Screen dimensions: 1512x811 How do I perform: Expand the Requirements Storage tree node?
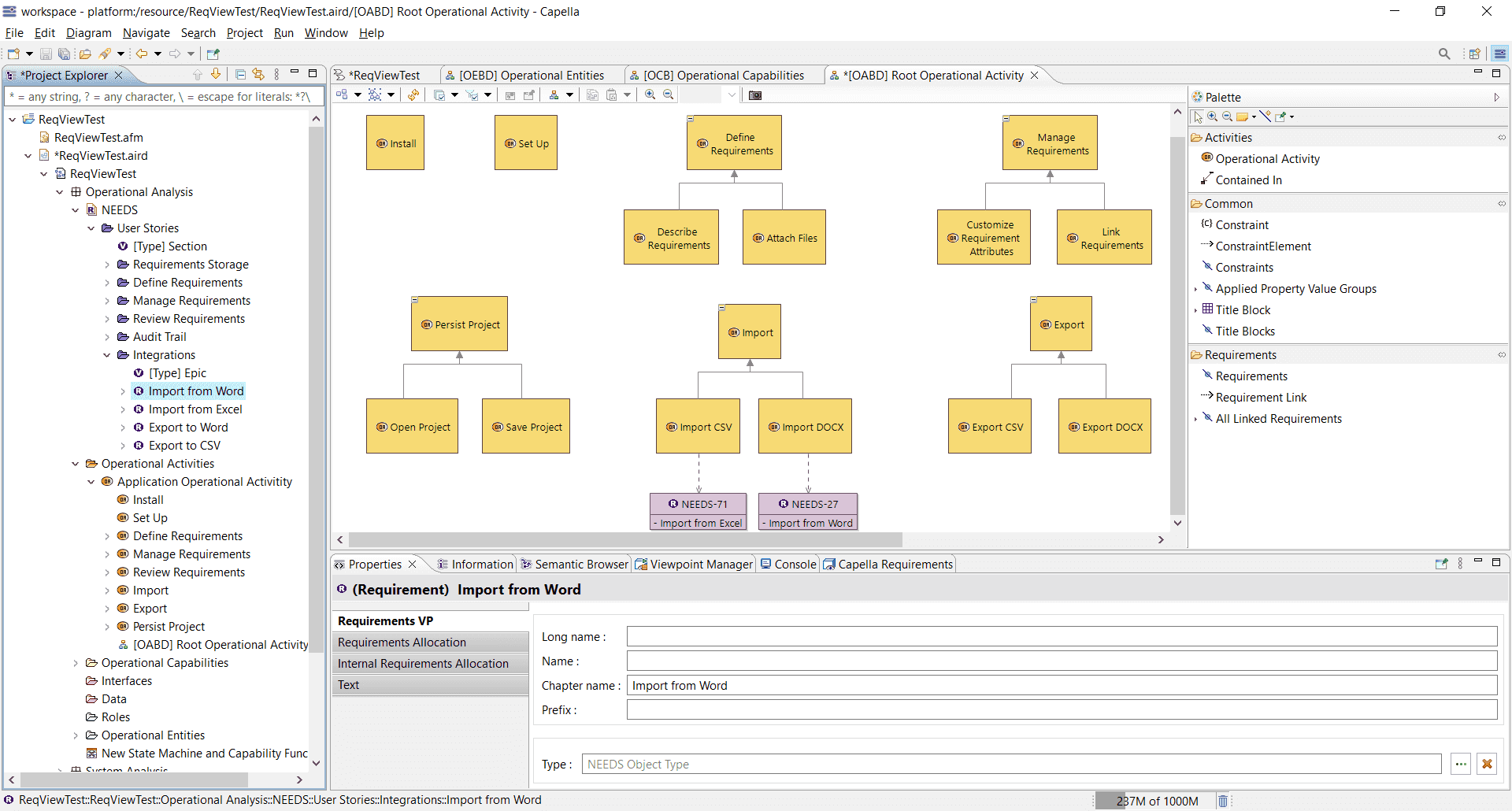[x=107, y=265]
